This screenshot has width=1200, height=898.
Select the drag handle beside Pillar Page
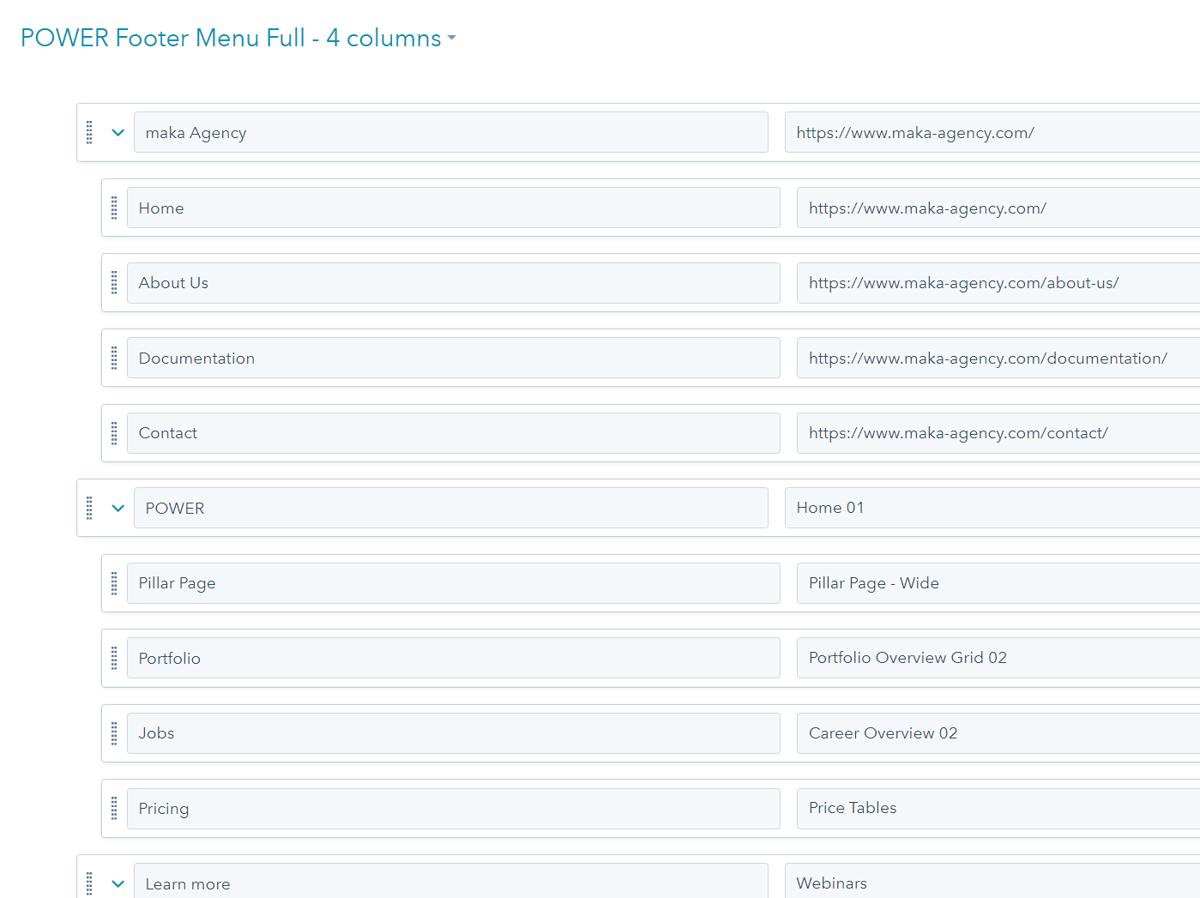(x=114, y=583)
